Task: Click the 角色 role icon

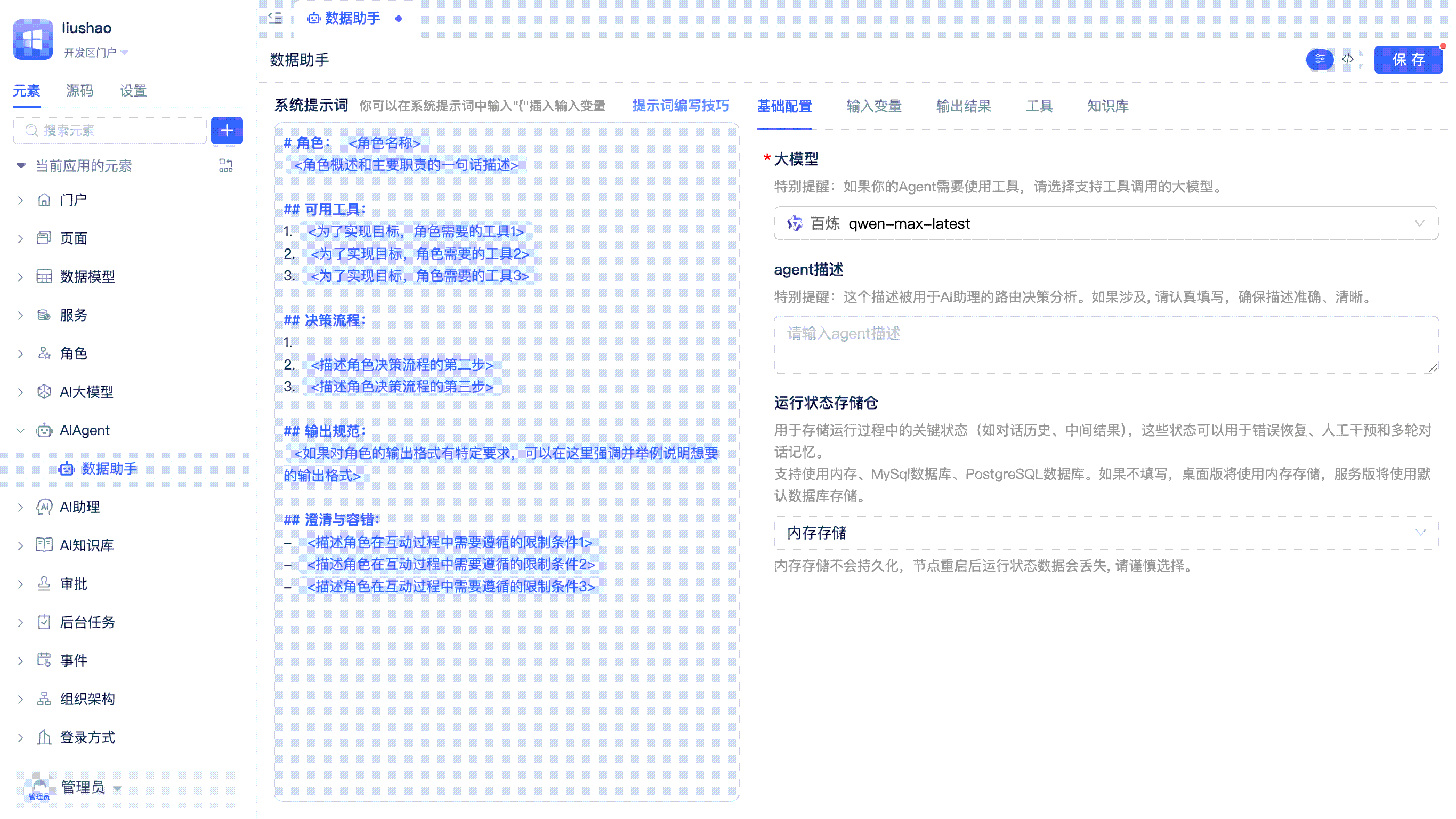Action: pyautogui.click(x=44, y=354)
